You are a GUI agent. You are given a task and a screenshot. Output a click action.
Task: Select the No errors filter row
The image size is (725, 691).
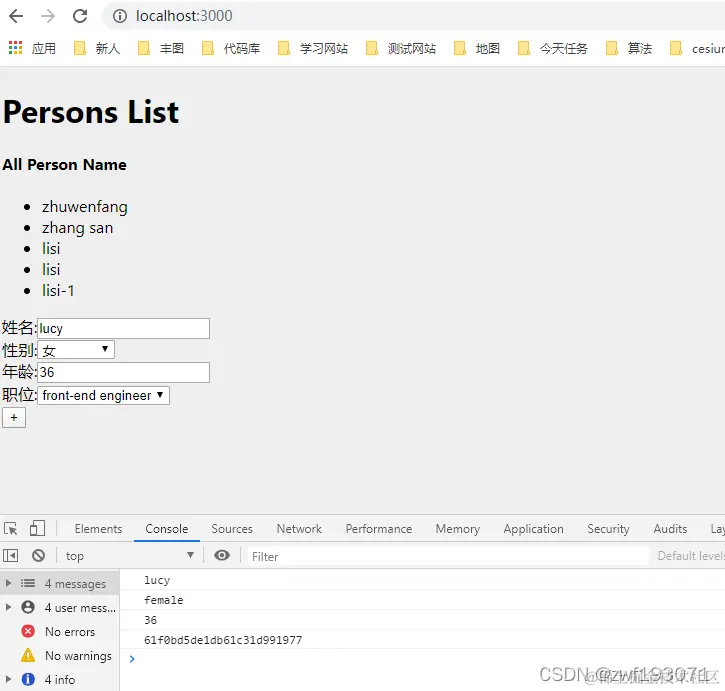[60, 631]
